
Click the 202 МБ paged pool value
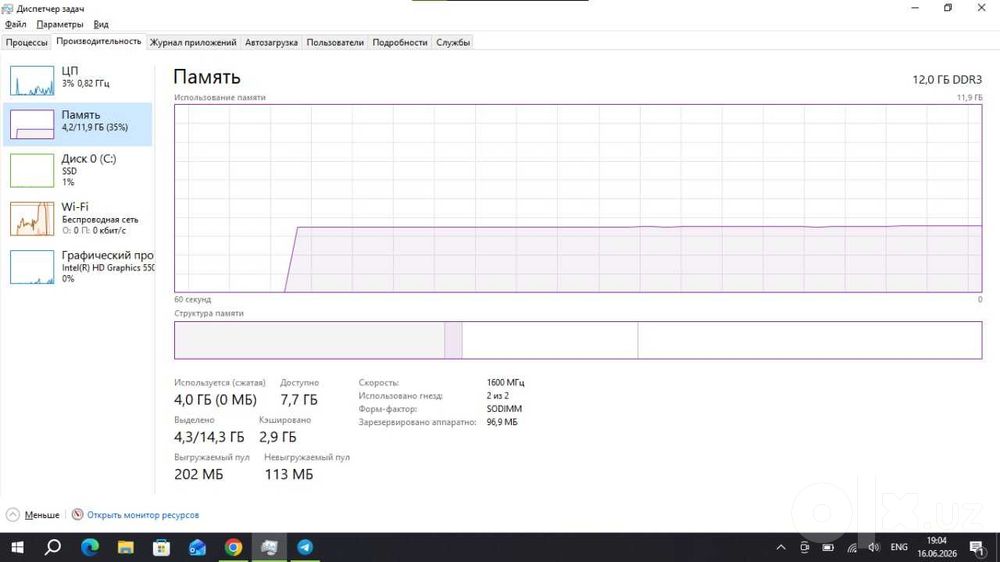pyautogui.click(x=198, y=475)
